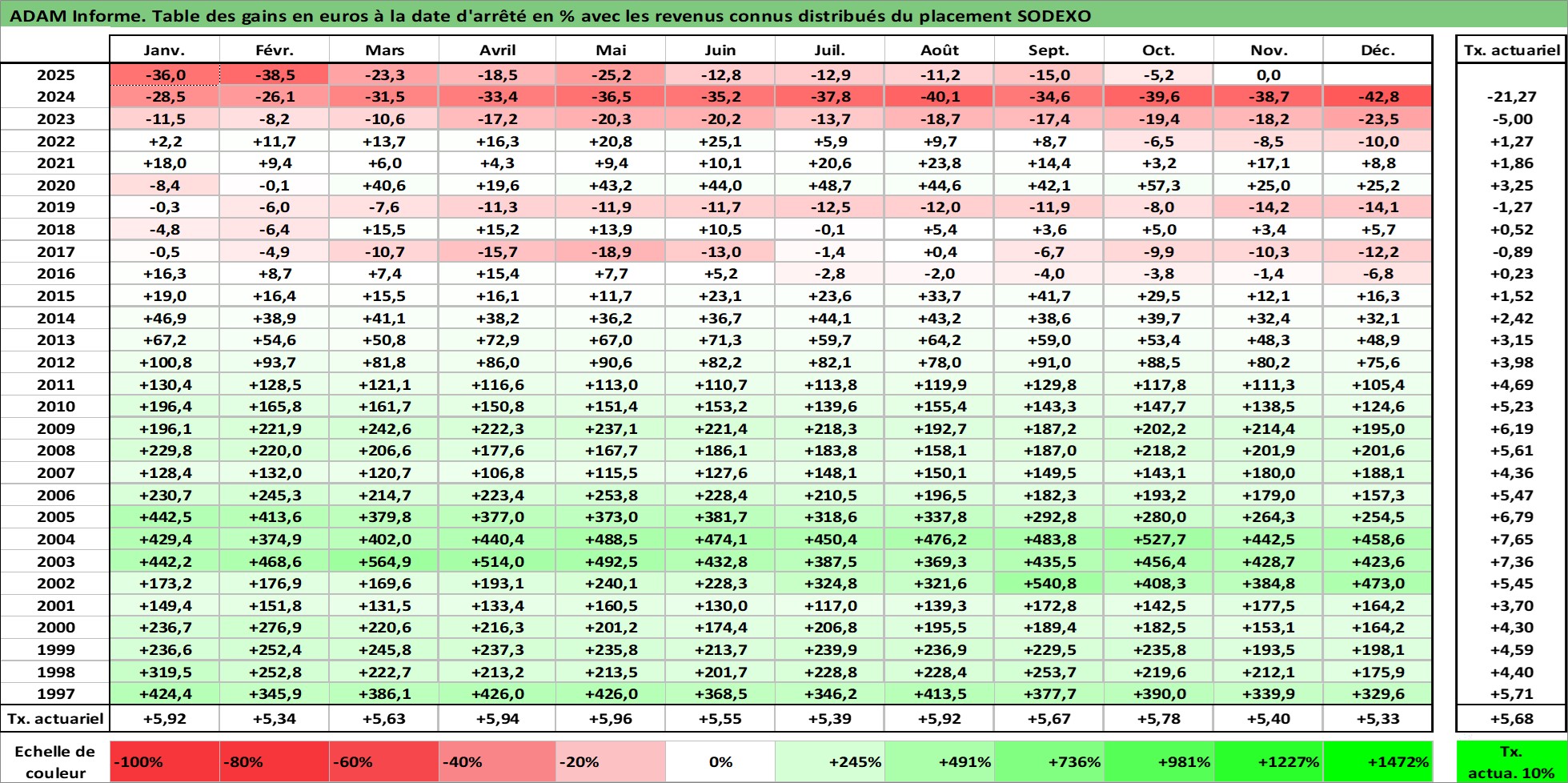The width and height of the screenshot is (1568, 783).
Task: Click the 2012 row label
Action: (x=55, y=362)
